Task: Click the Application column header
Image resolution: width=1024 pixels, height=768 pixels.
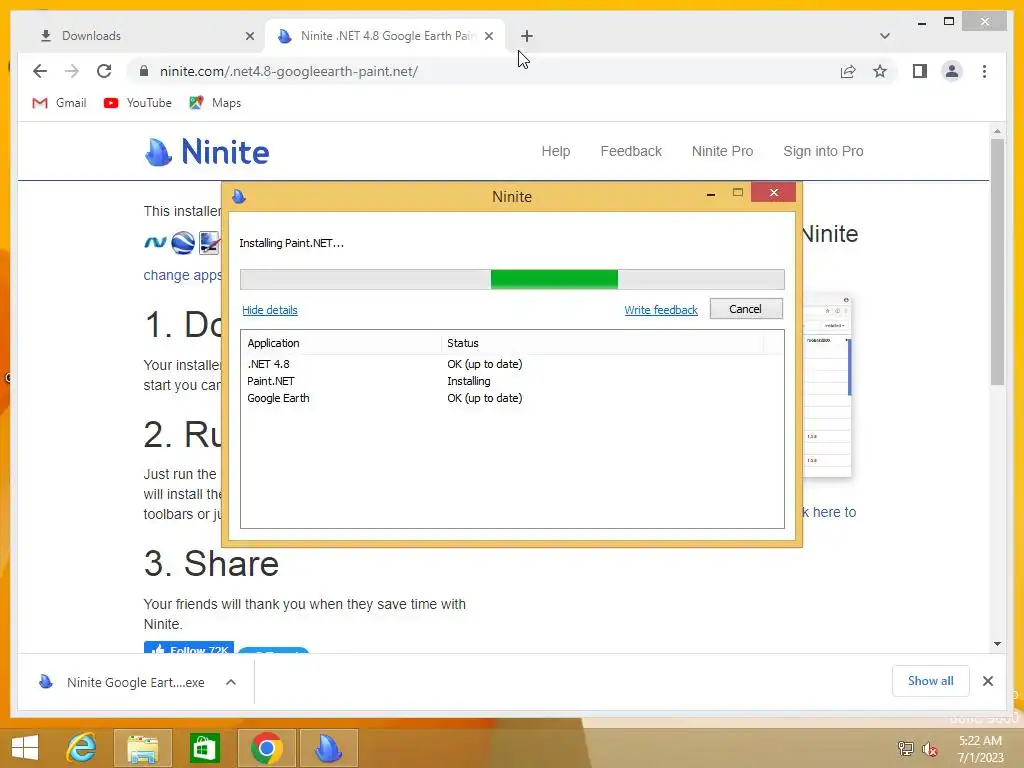Action: pyautogui.click(x=341, y=343)
